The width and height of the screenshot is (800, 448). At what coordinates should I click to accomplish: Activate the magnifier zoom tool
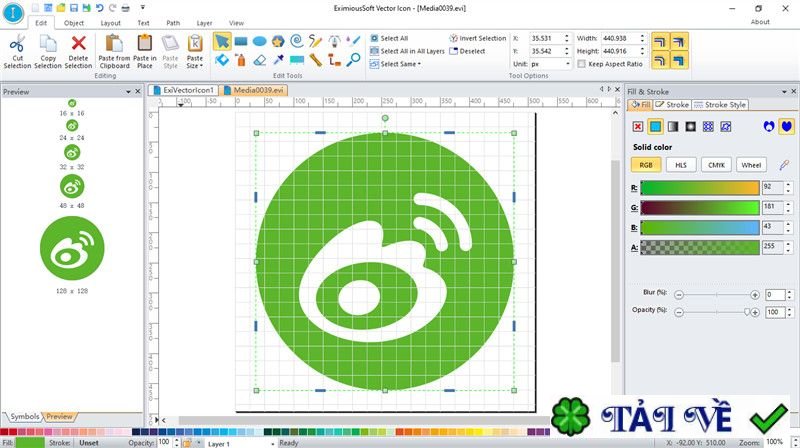(x=352, y=60)
